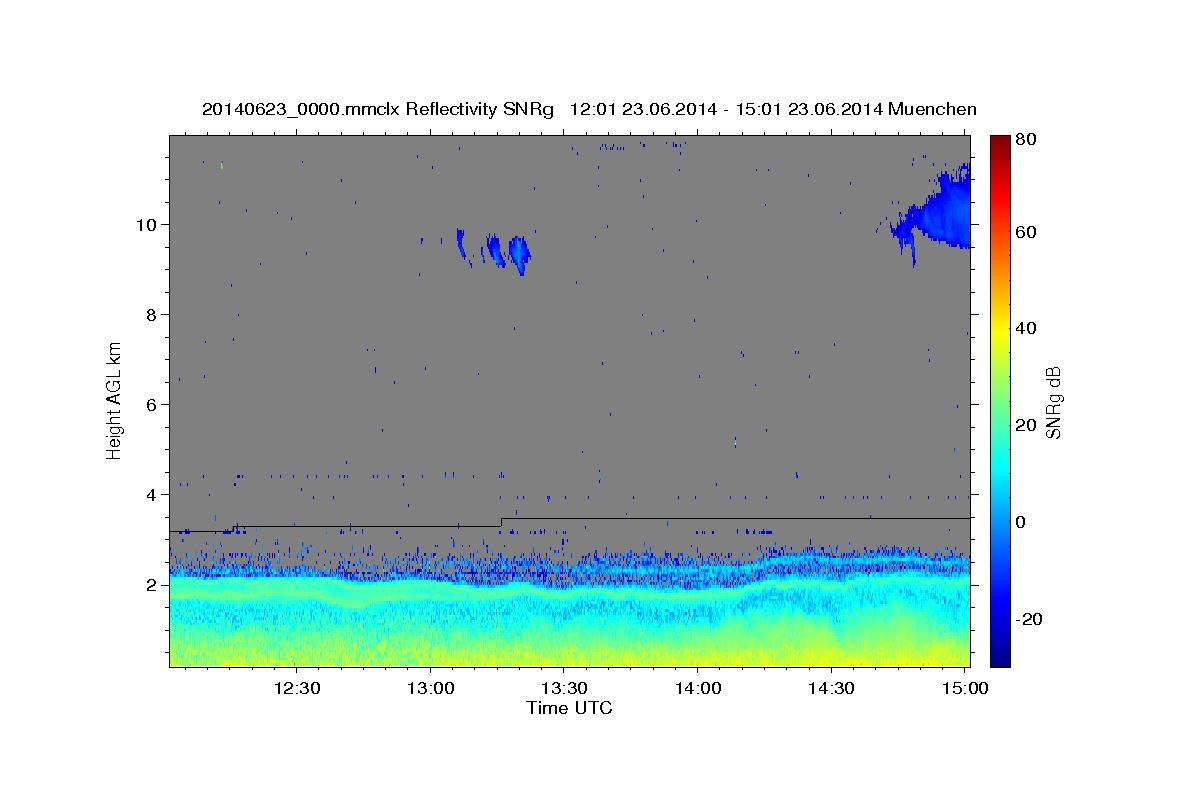The width and height of the screenshot is (1200, 800).
Task: Click the 15:00 time tick label
Action: pos(964,688)
